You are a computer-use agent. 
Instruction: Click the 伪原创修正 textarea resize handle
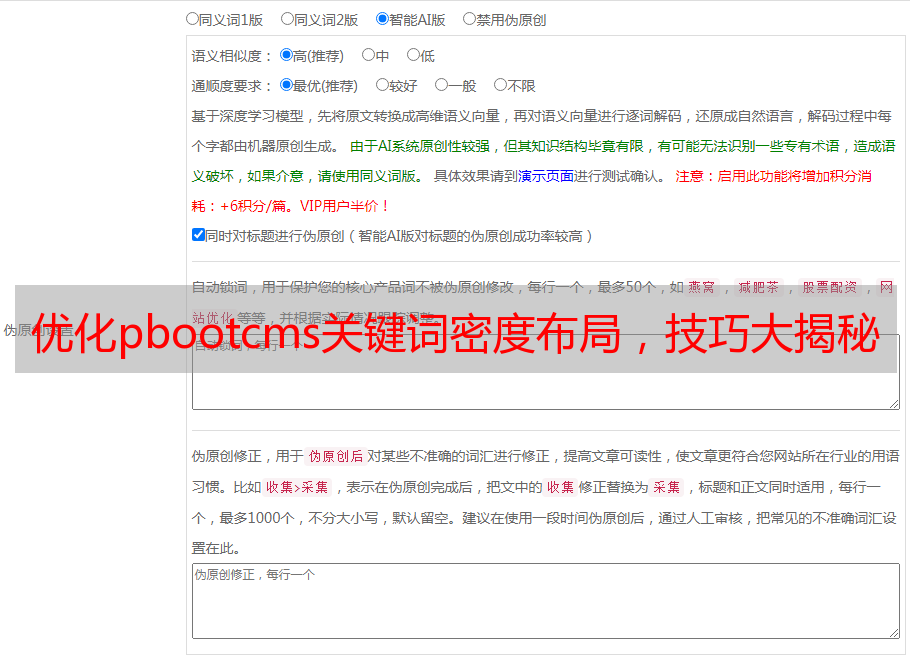coord(894,633)
